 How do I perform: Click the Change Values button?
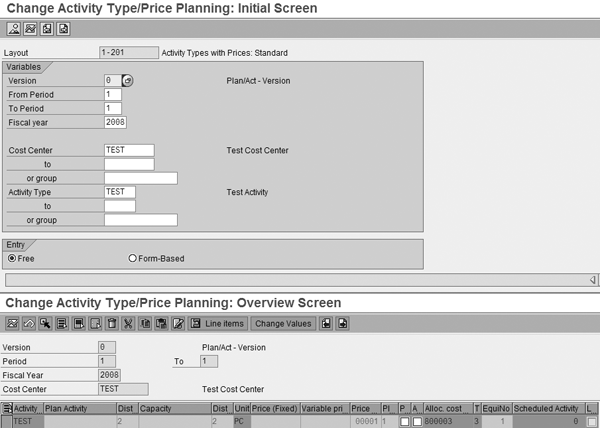tap(283, 324)
